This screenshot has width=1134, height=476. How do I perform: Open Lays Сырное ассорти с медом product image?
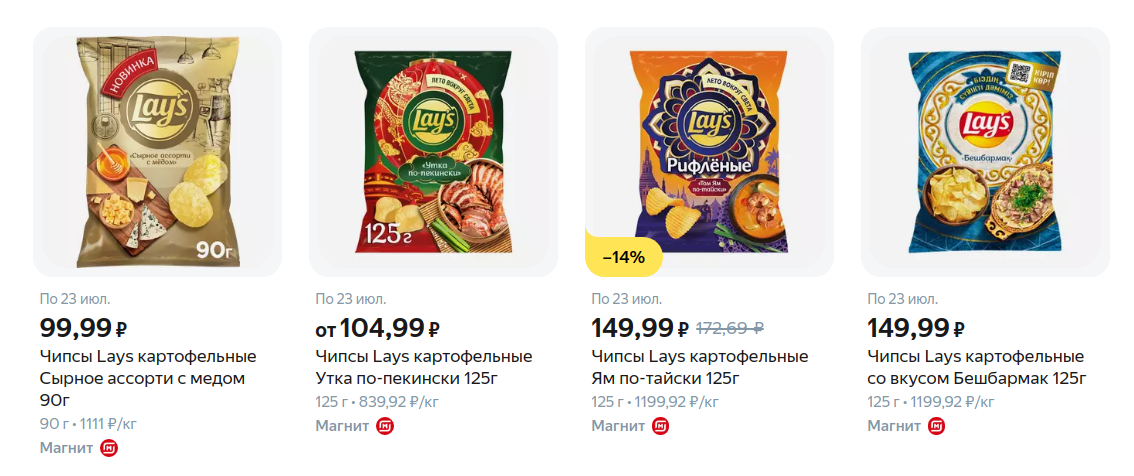pyautogui.click(x=158, y=152)
